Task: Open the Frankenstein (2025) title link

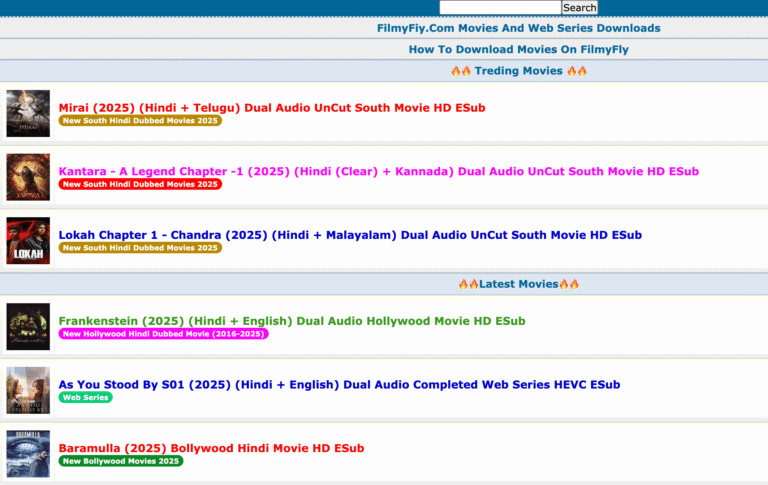Action: [291, 321]
